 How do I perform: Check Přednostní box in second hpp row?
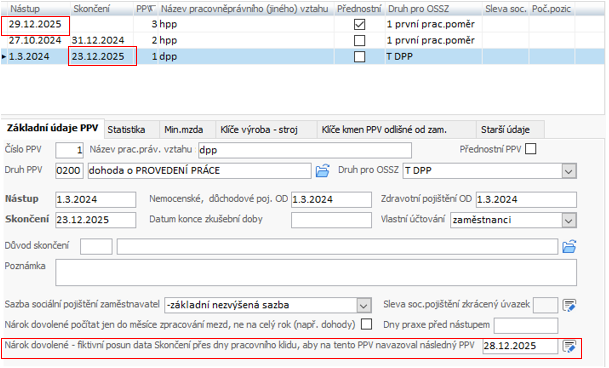[x=359, y=40]
